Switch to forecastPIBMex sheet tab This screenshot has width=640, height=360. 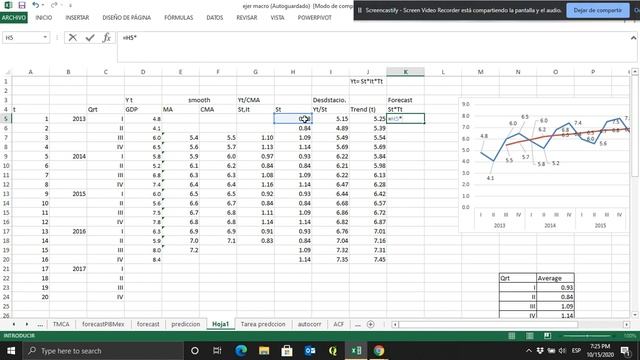103,324
